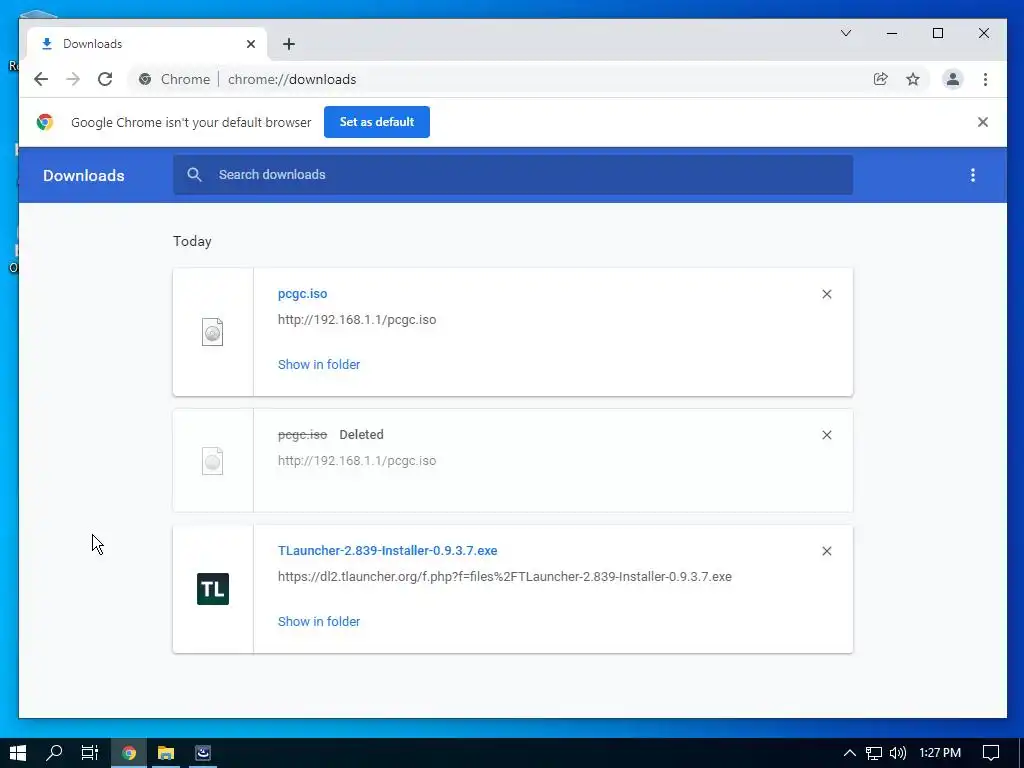The width and height of the screenshot is (1024, 768).
Task: Set Chrome as default browser
Action: pos(377,122)
